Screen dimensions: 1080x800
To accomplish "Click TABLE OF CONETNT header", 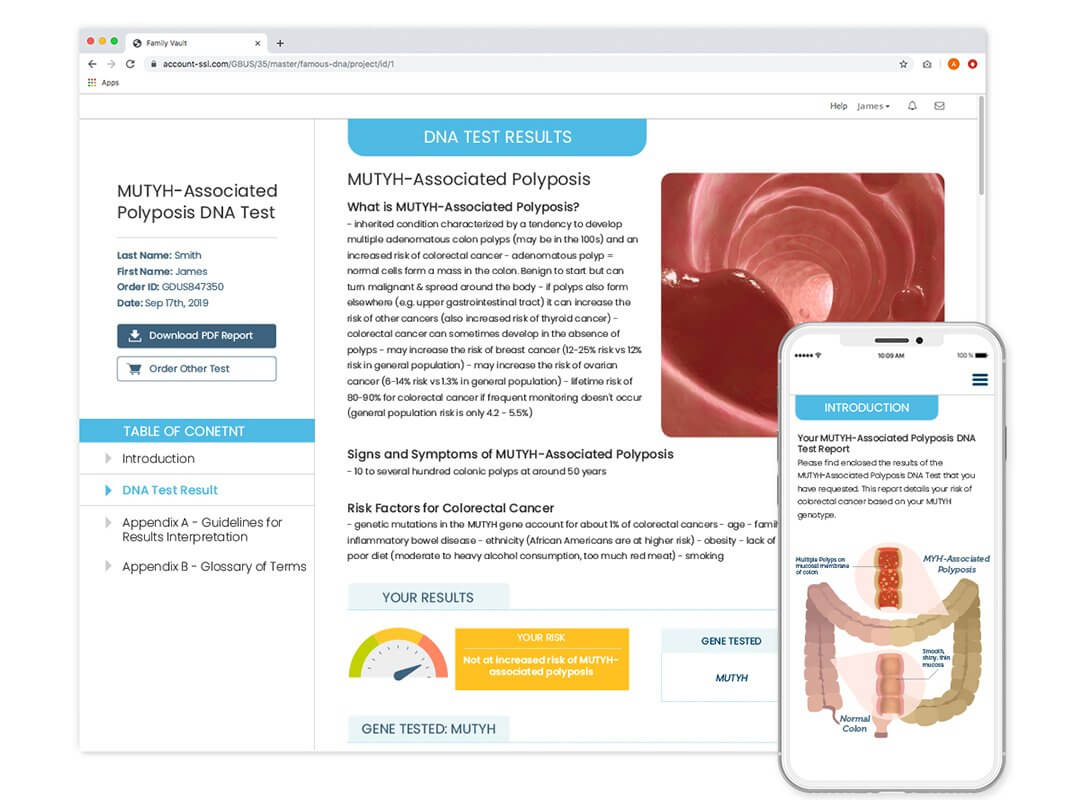I will pos(197,431).
